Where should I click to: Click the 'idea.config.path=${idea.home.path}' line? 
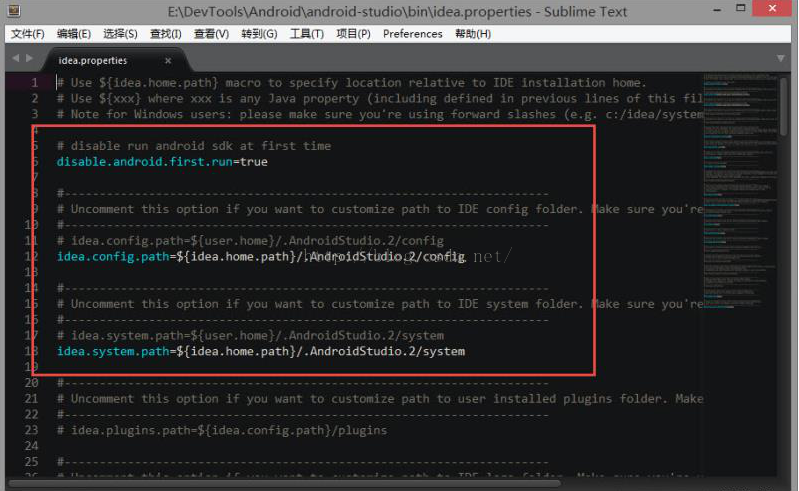click(x=261, y=256)
